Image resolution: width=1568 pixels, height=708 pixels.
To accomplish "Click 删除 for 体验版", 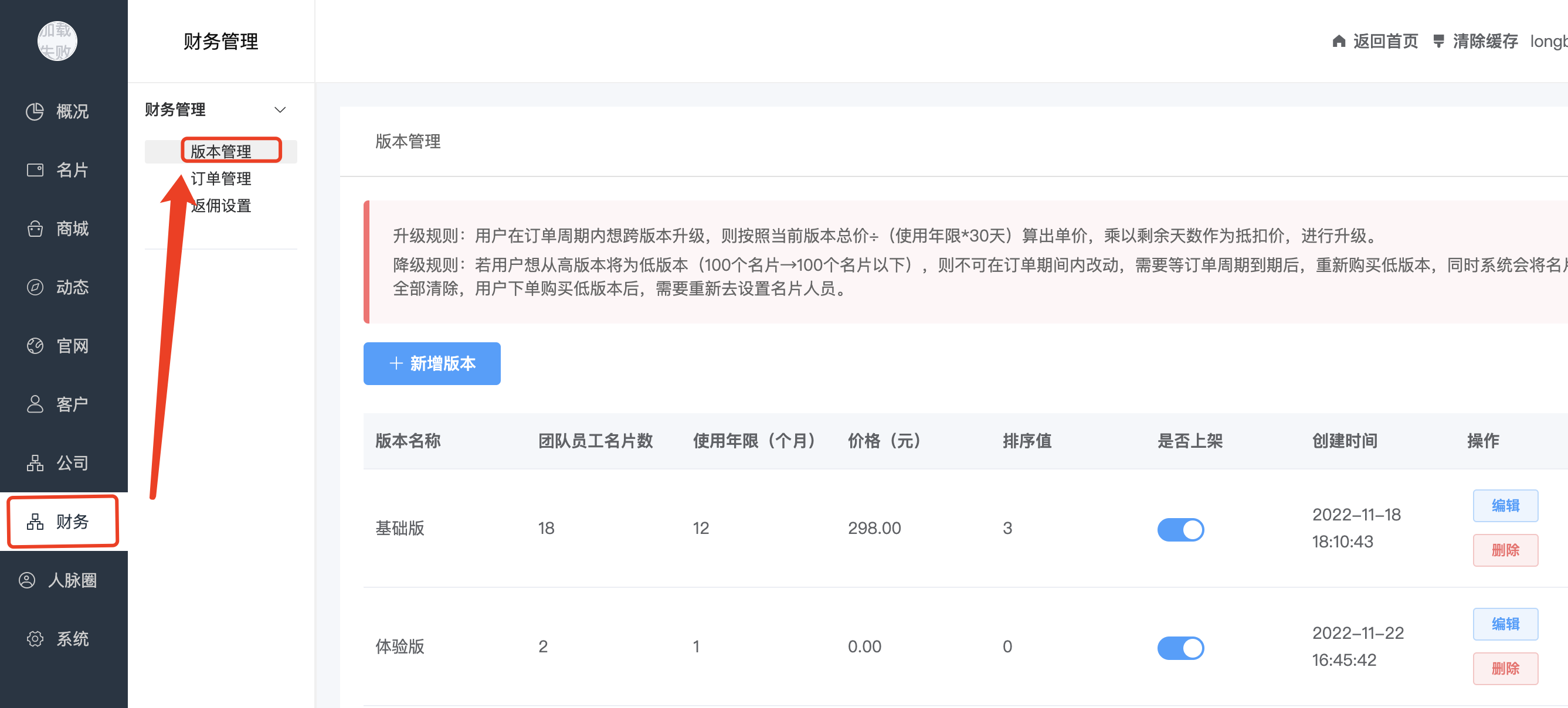I will [x=1505, y=669].
